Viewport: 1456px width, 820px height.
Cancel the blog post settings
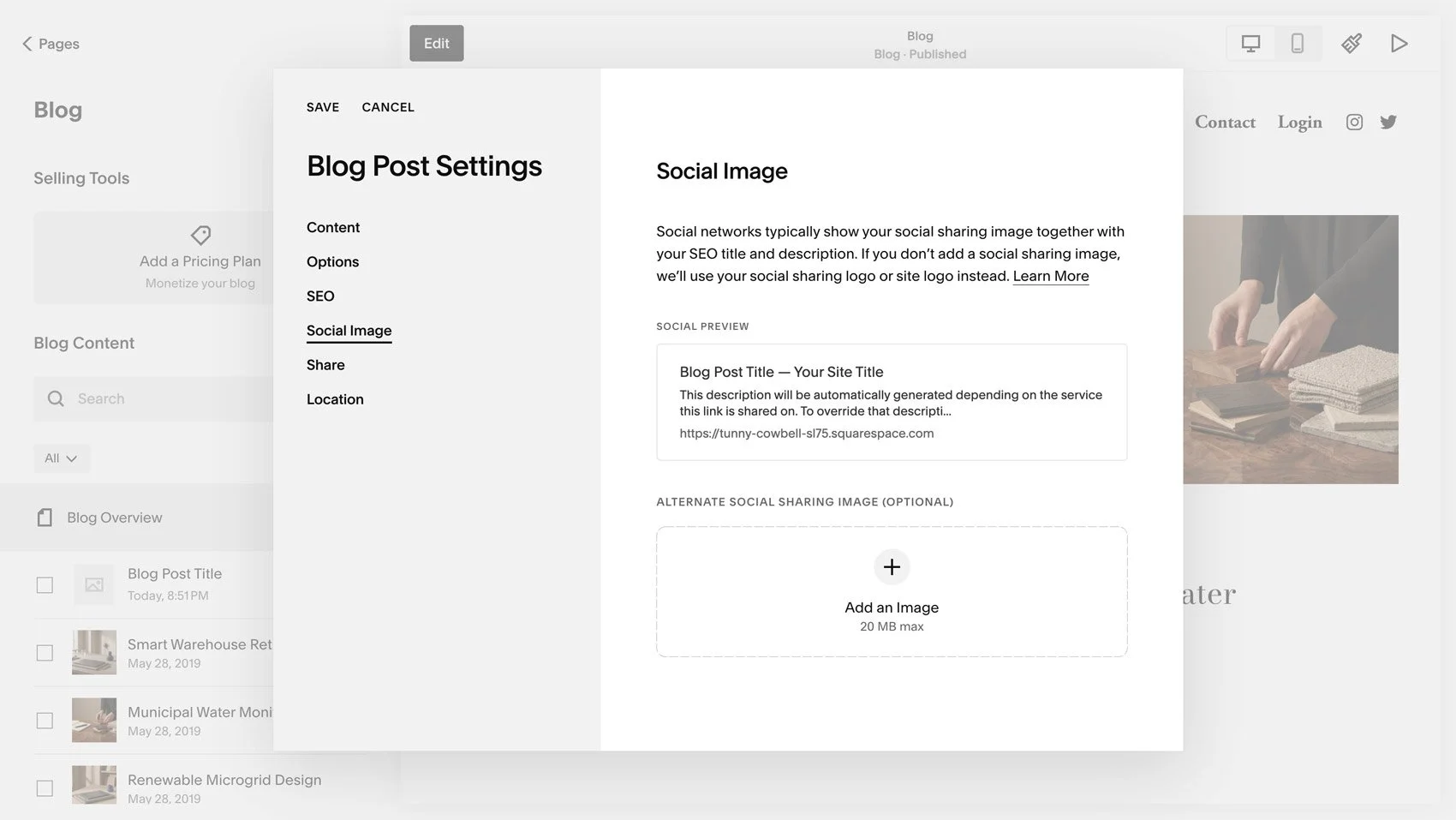[388, 107]
